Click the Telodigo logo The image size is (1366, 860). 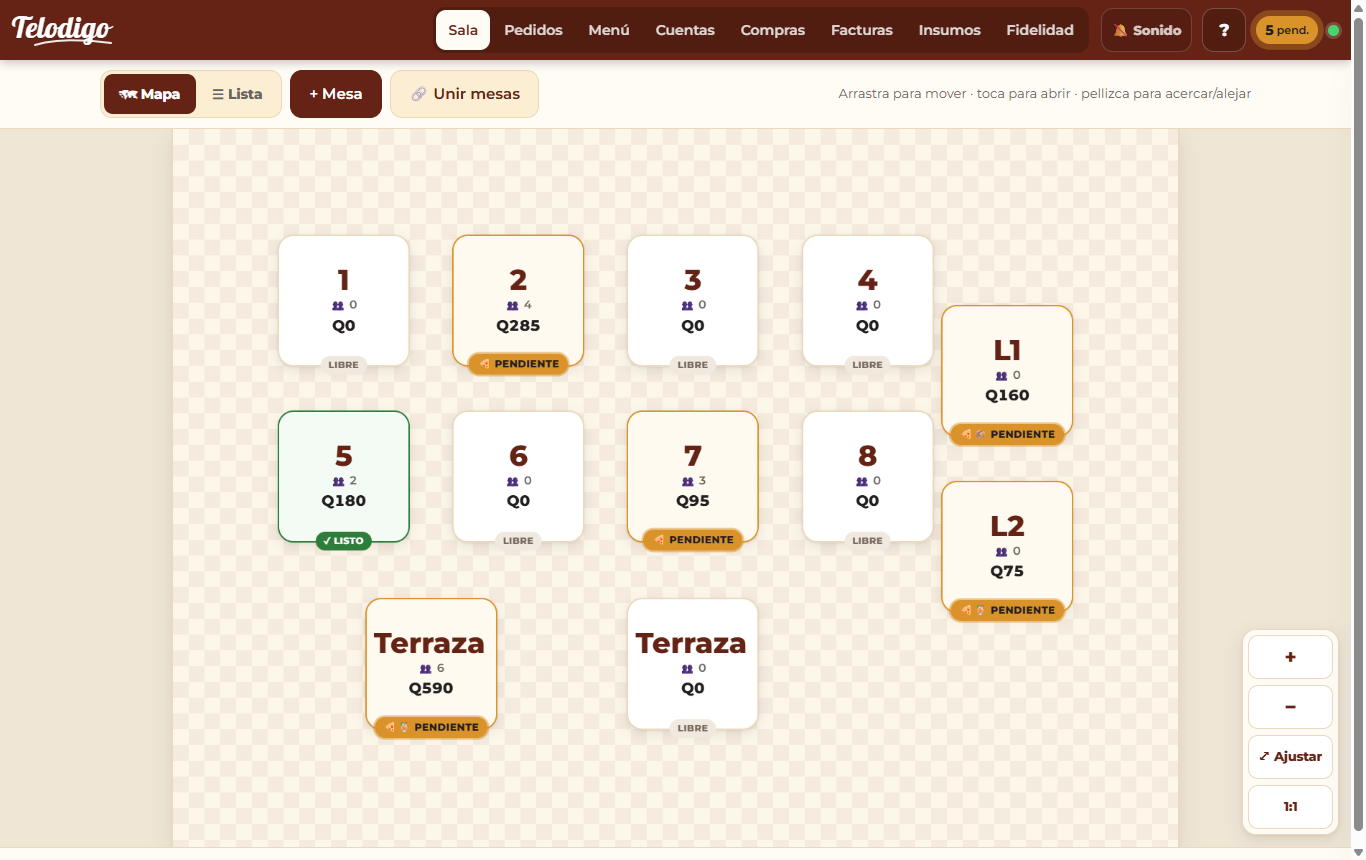coord(62,30)
